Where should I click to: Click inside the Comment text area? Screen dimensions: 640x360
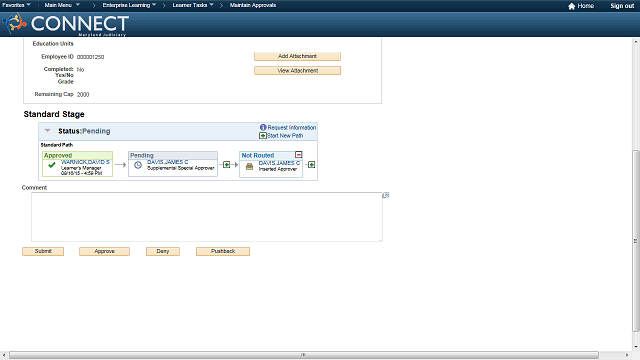[207, 217]
